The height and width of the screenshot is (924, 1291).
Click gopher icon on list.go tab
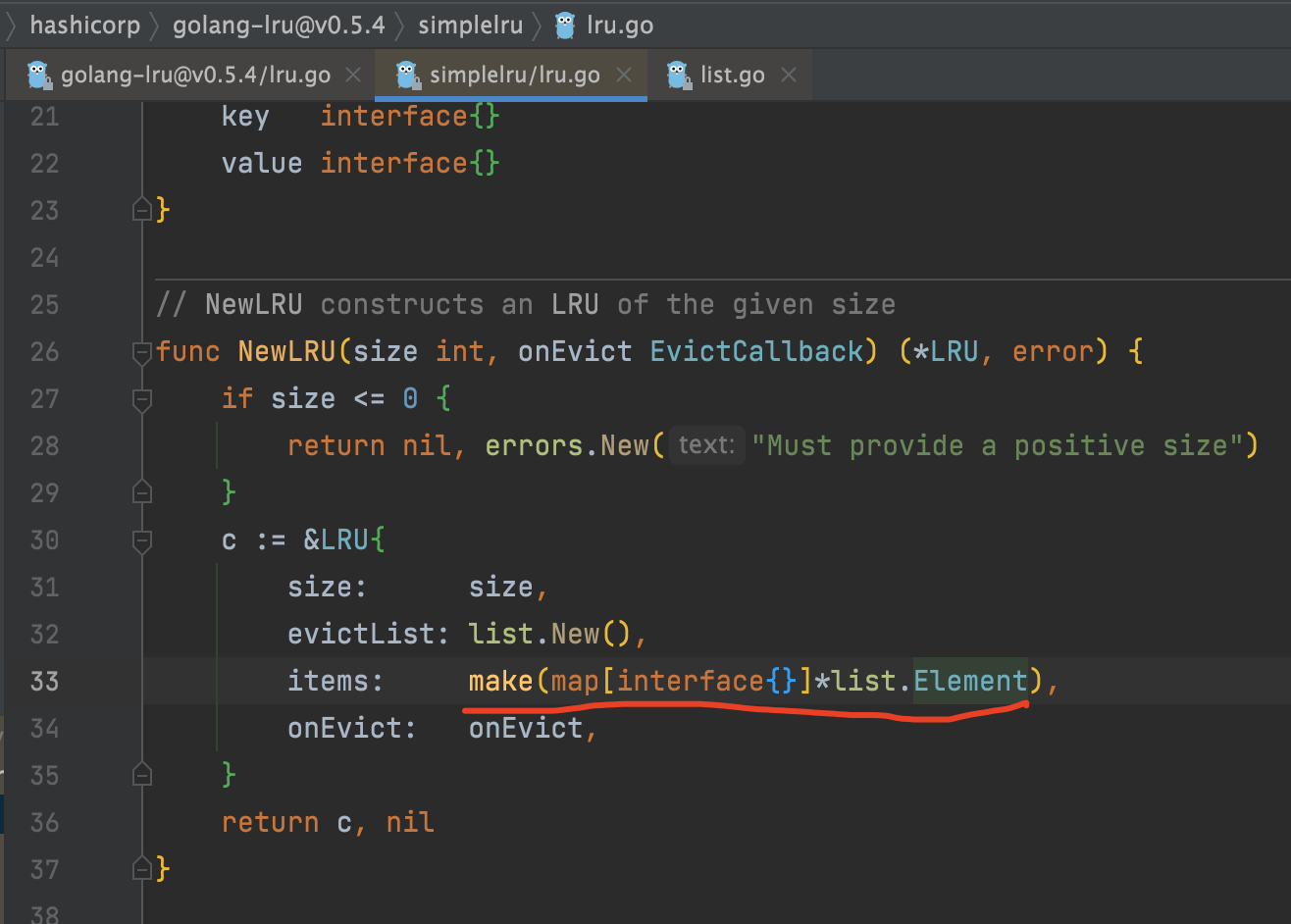pyautogui.click(x=678, y=76)
